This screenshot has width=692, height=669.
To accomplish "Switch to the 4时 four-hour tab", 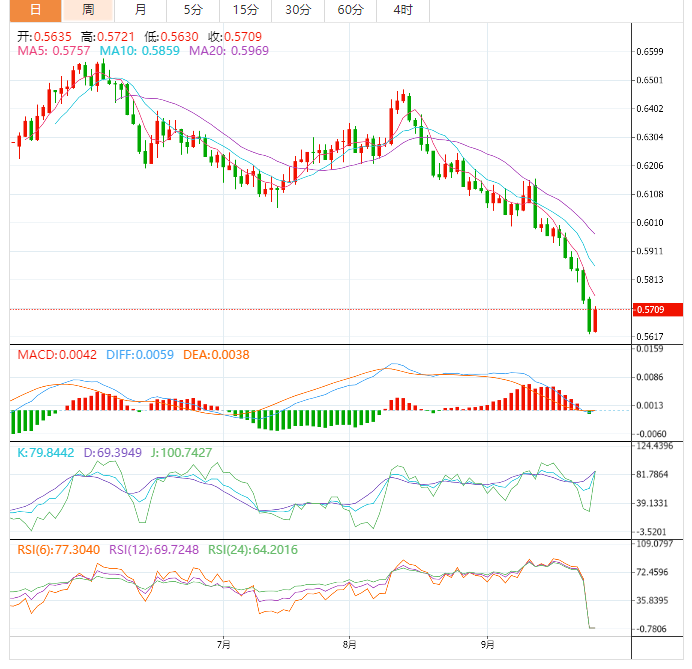I will point(403,10).
